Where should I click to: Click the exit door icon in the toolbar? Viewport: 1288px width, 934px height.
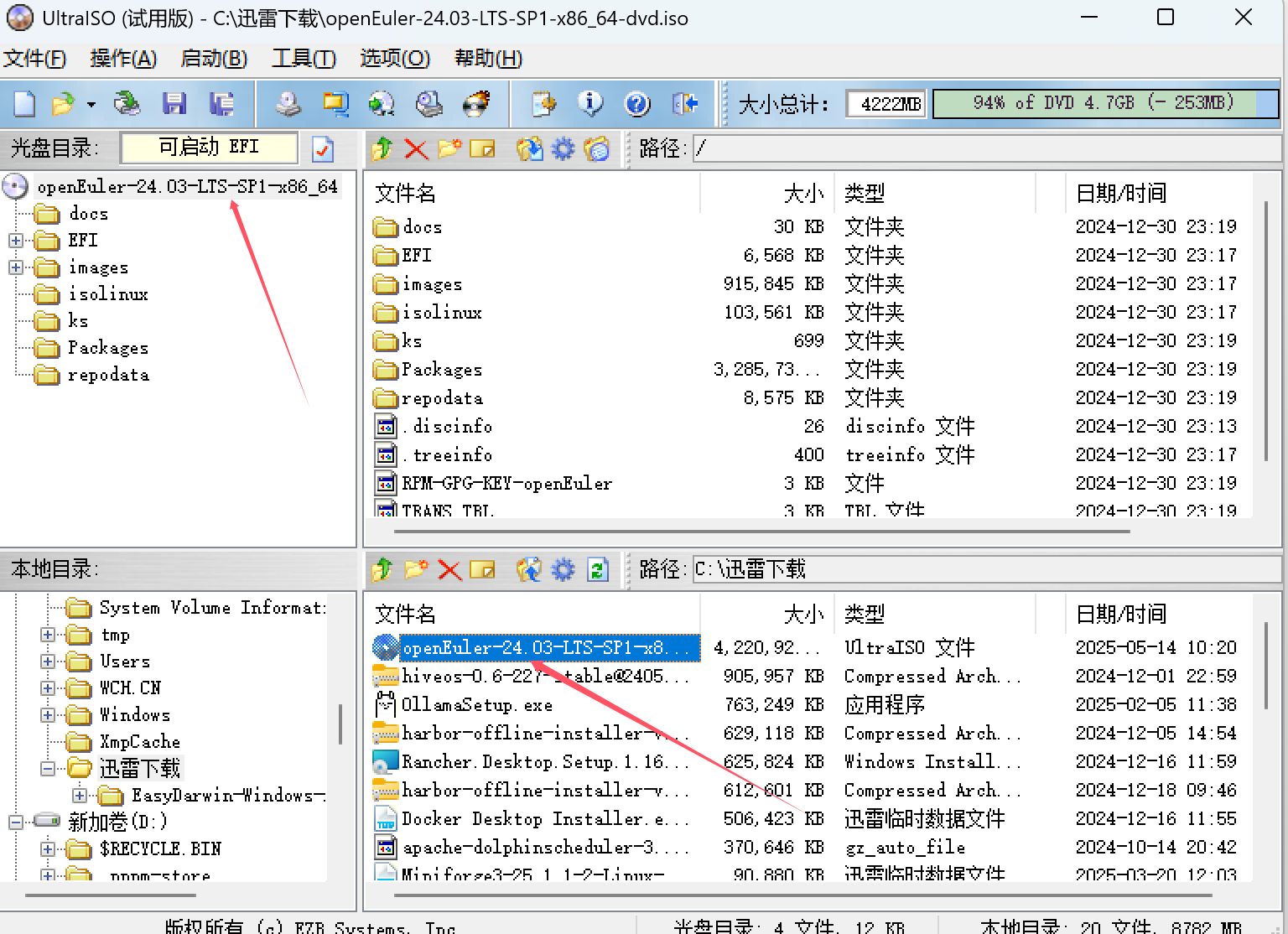point(685,104)
